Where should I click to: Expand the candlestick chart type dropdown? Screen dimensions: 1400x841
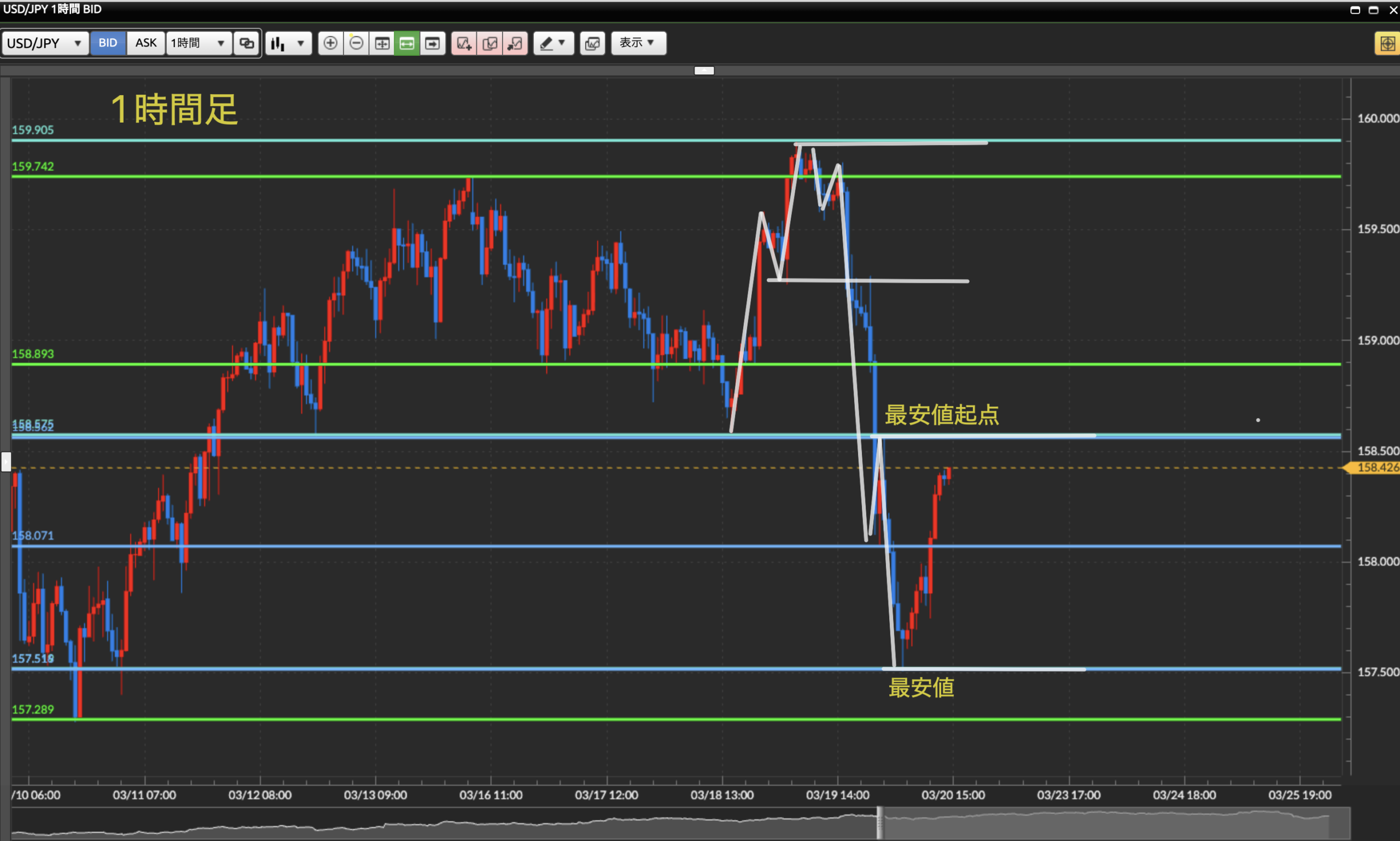click(288, 43)
